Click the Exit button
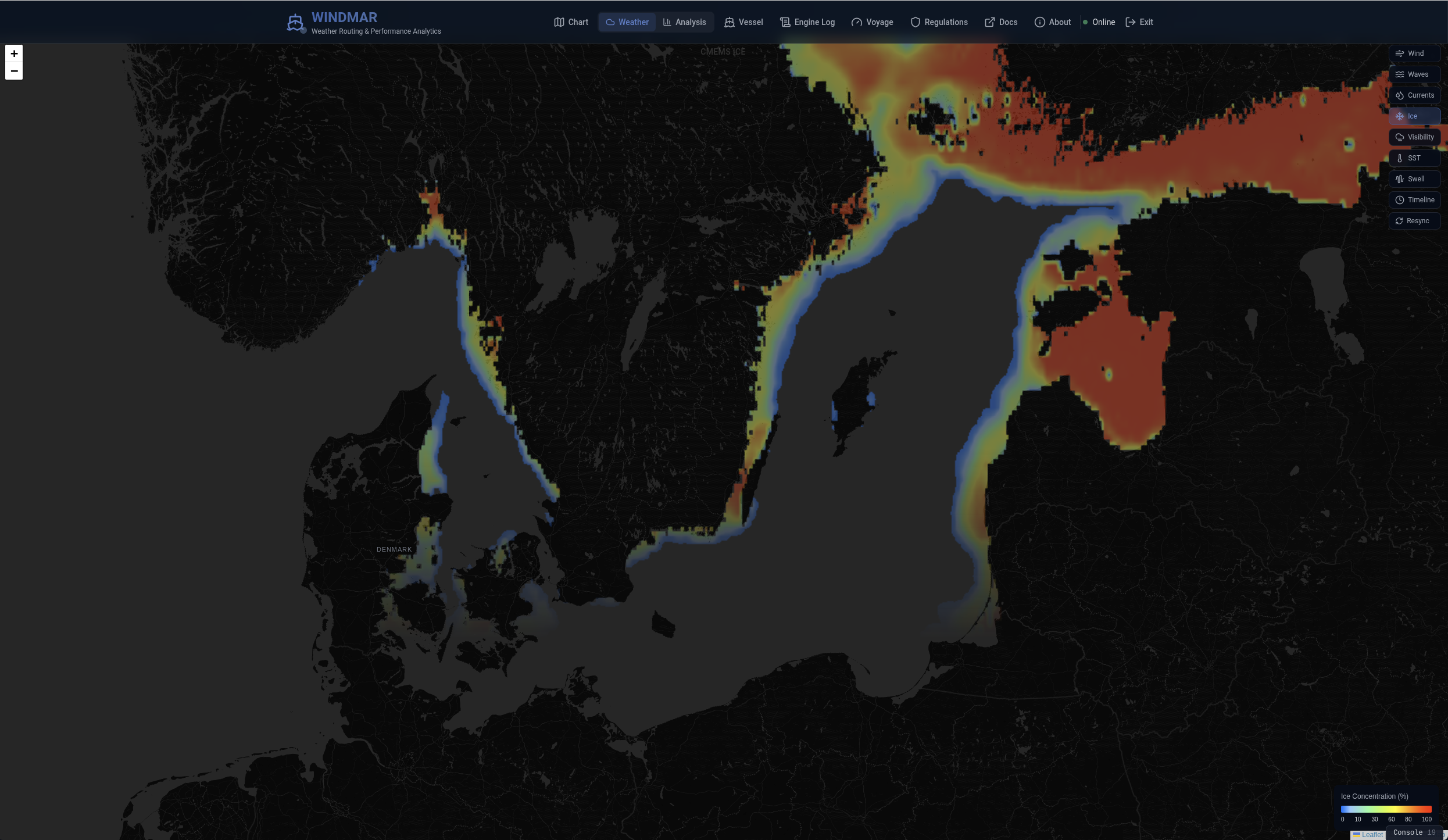 pyautogui.click(x=1139, y=22)
